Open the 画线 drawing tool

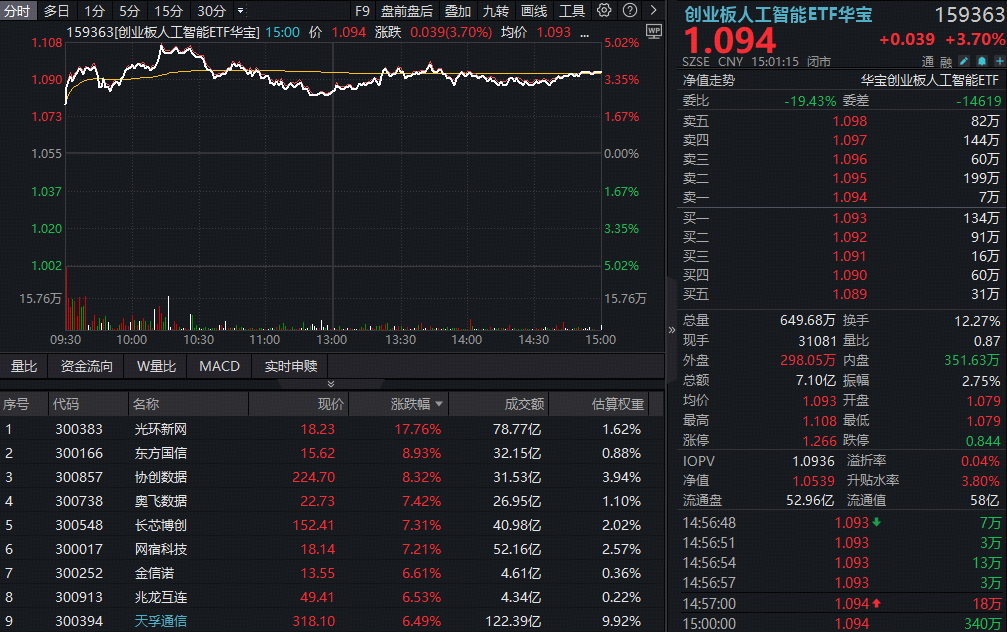pos(533,11)
